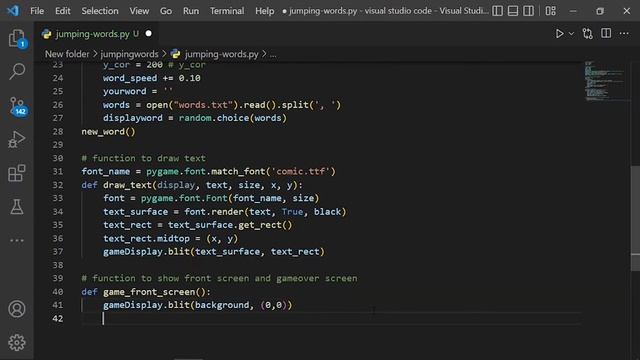Expand the run options dropdown arrow
This screenshot has height=360, width=640.
point(571,34)
